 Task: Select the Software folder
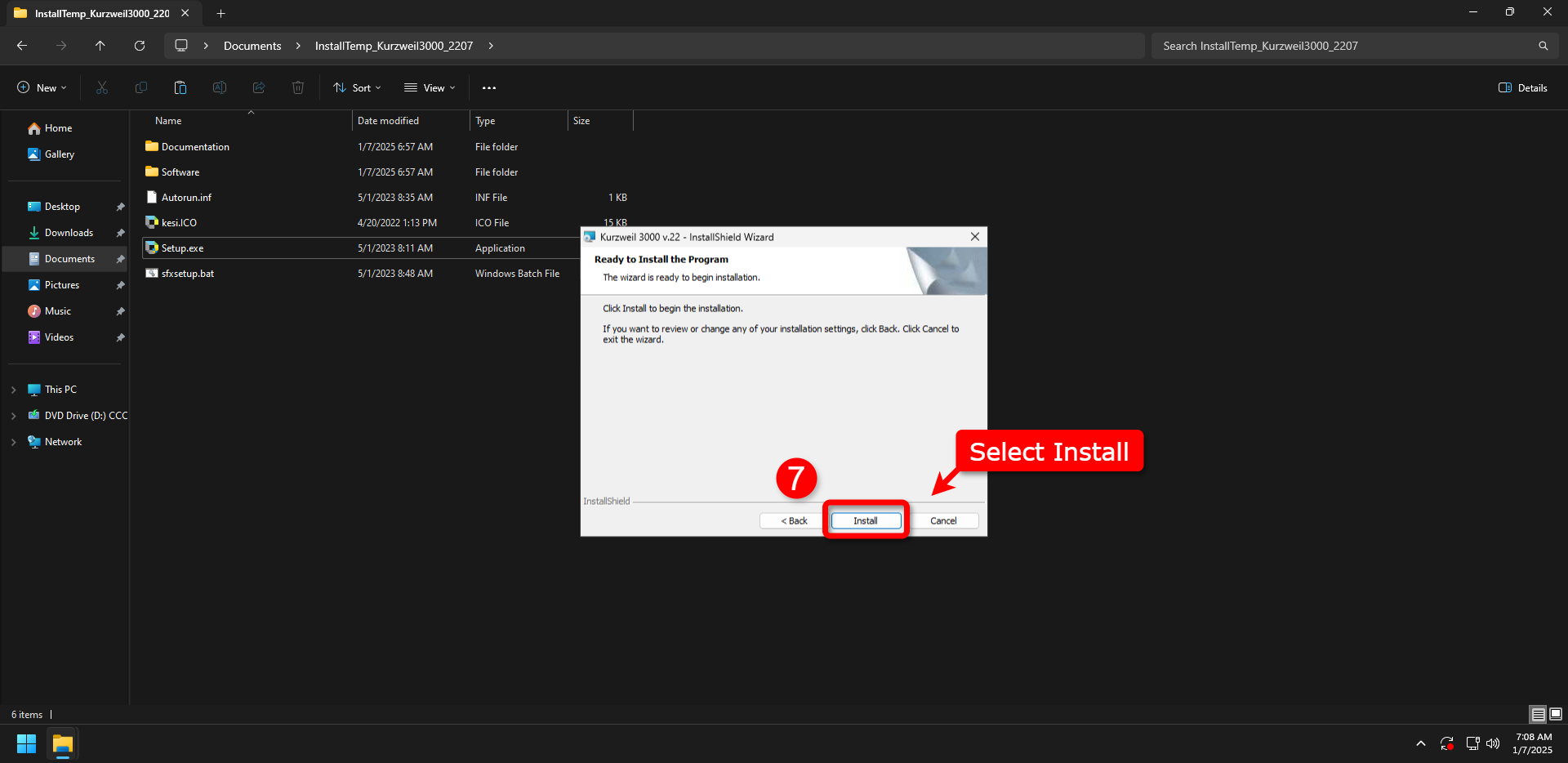(180, 172)
